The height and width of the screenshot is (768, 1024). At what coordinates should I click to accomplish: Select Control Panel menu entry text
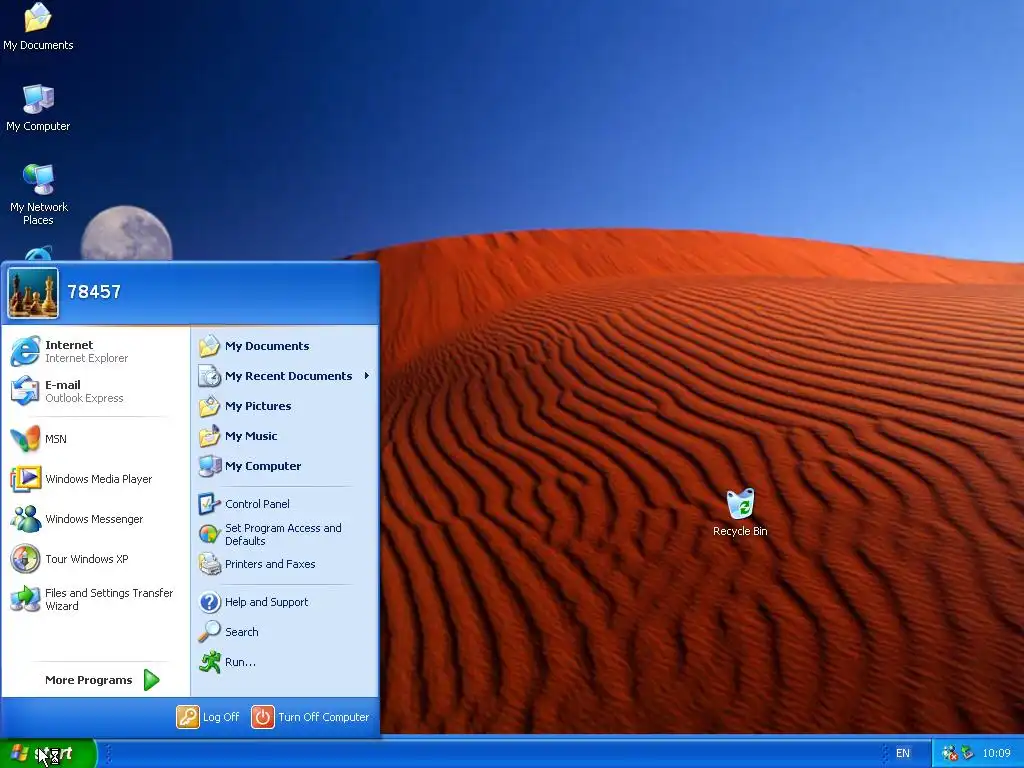tap(257, 504)
